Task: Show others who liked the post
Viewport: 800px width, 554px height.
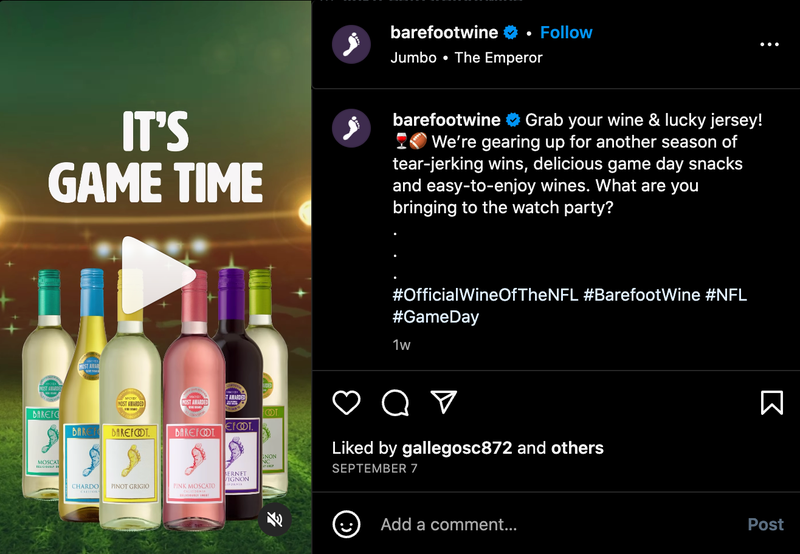Action: [577, 448]
